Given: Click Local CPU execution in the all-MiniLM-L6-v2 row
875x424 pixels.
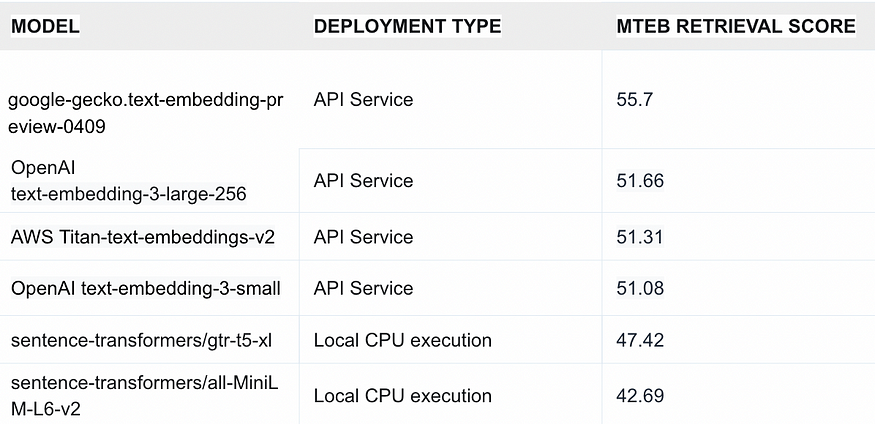Looking at the screenshot, I should (x=403, y=396).
